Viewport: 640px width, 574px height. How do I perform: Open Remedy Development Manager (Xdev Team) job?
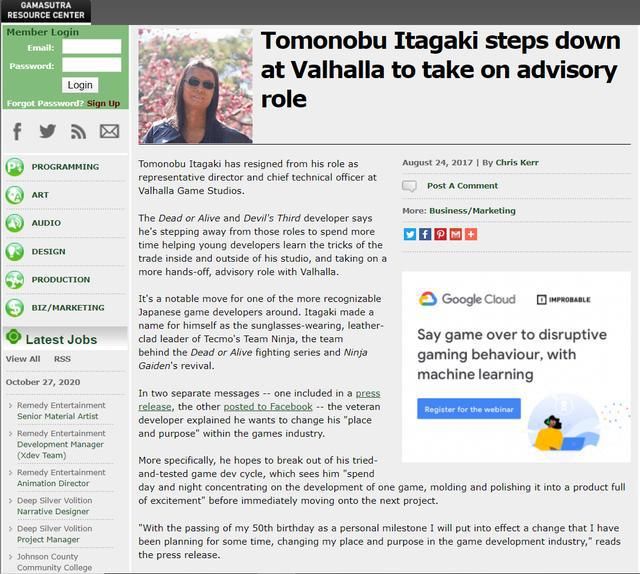click(61, 444)
